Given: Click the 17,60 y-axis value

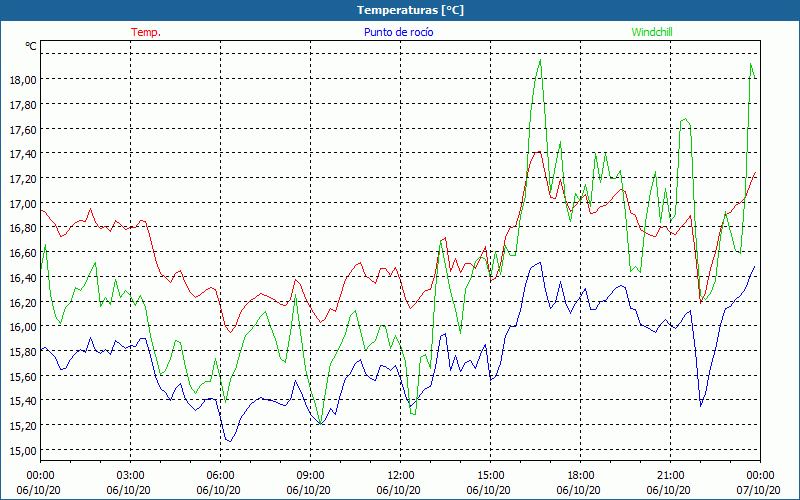Looking at the screenshot, I should pos(23,130).
